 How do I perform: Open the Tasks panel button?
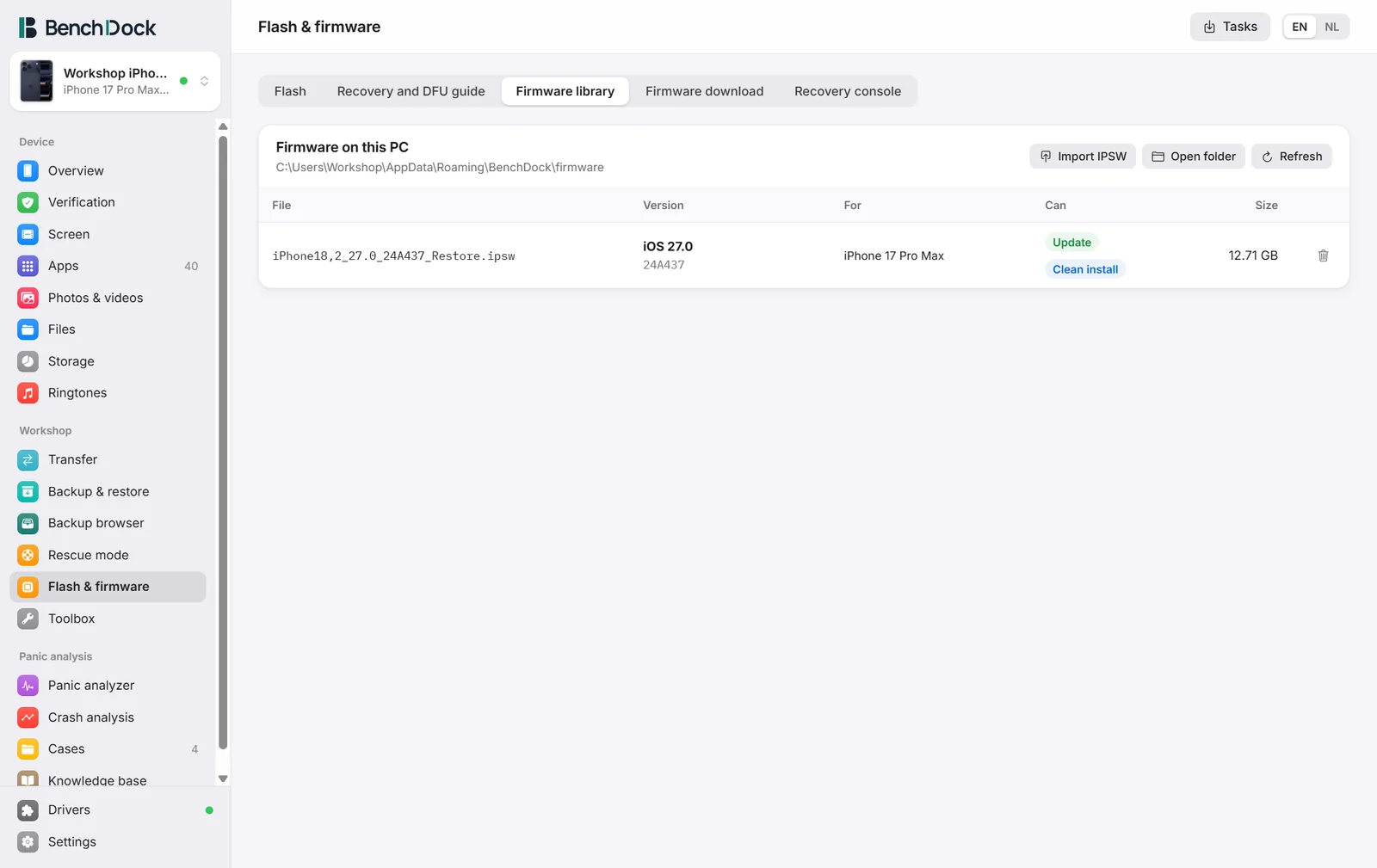(x=1230, y=27)
